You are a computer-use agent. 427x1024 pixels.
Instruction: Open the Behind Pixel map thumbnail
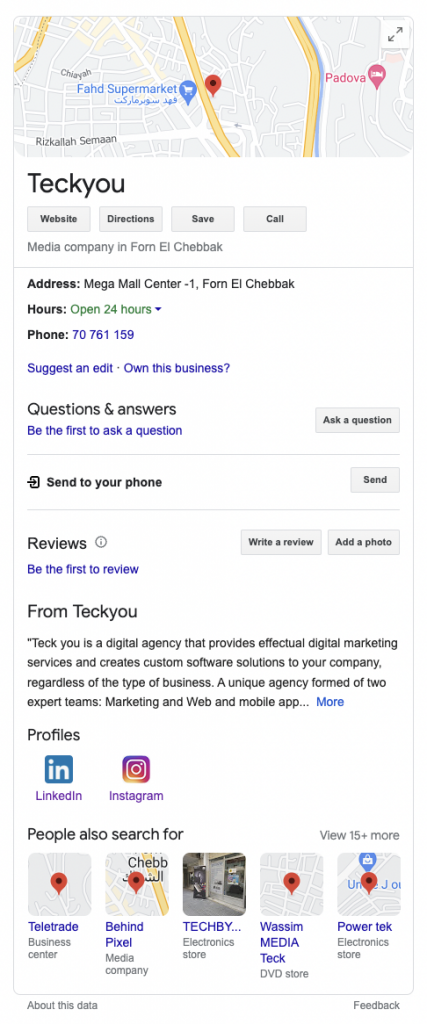pos(137,884)
